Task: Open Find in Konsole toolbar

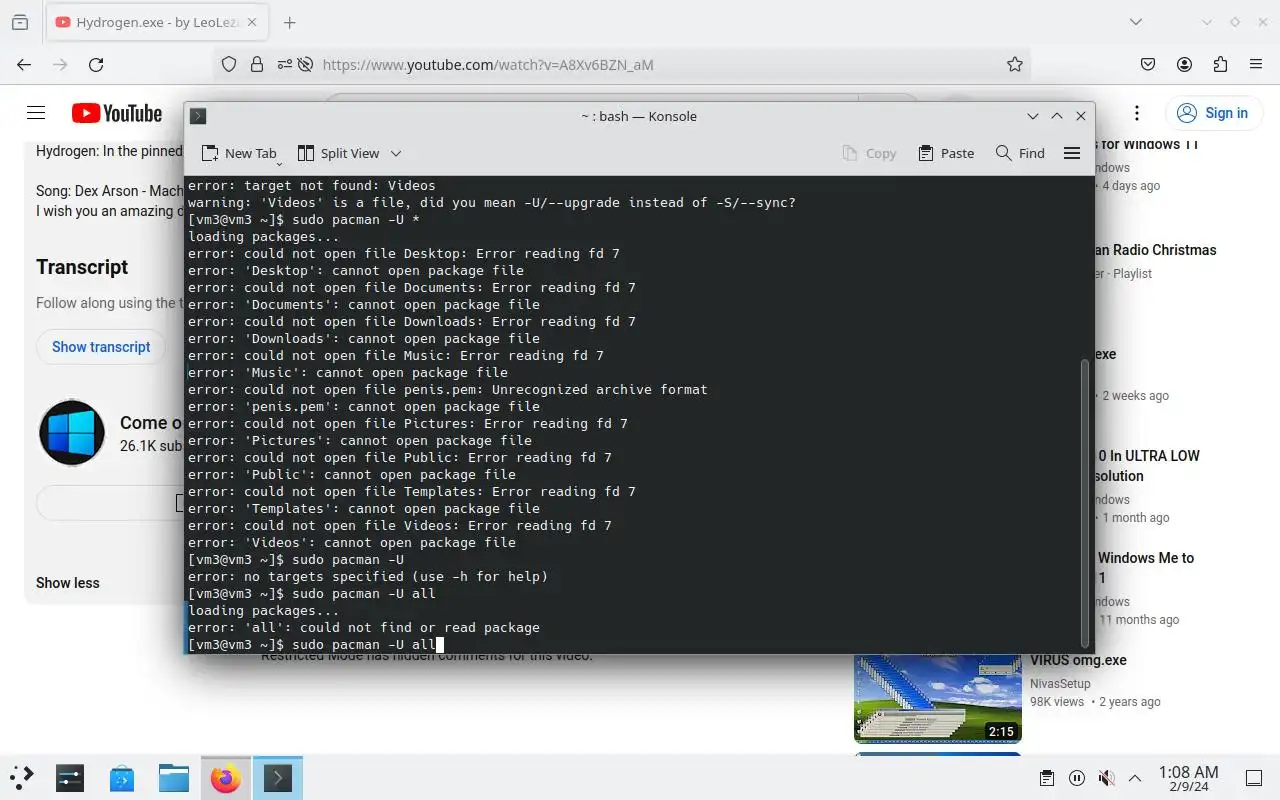Action: pyautogui.click(x=1020, y=153)
